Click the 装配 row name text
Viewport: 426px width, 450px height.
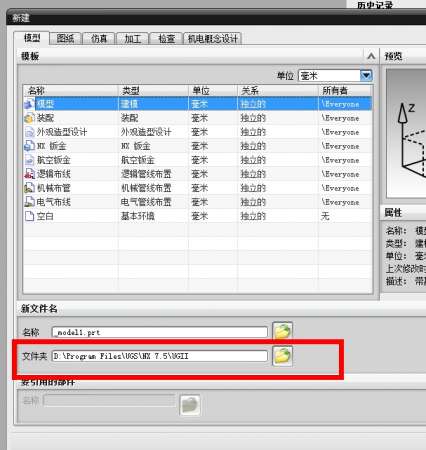(45, 118)
